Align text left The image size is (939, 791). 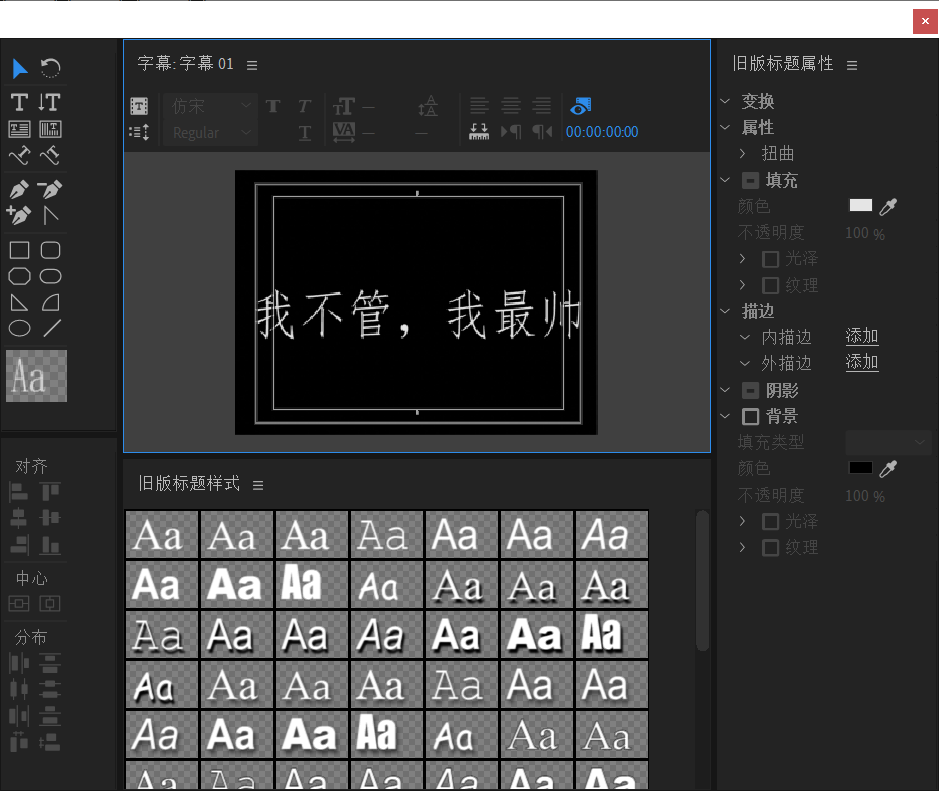click(x=479, y=105)
